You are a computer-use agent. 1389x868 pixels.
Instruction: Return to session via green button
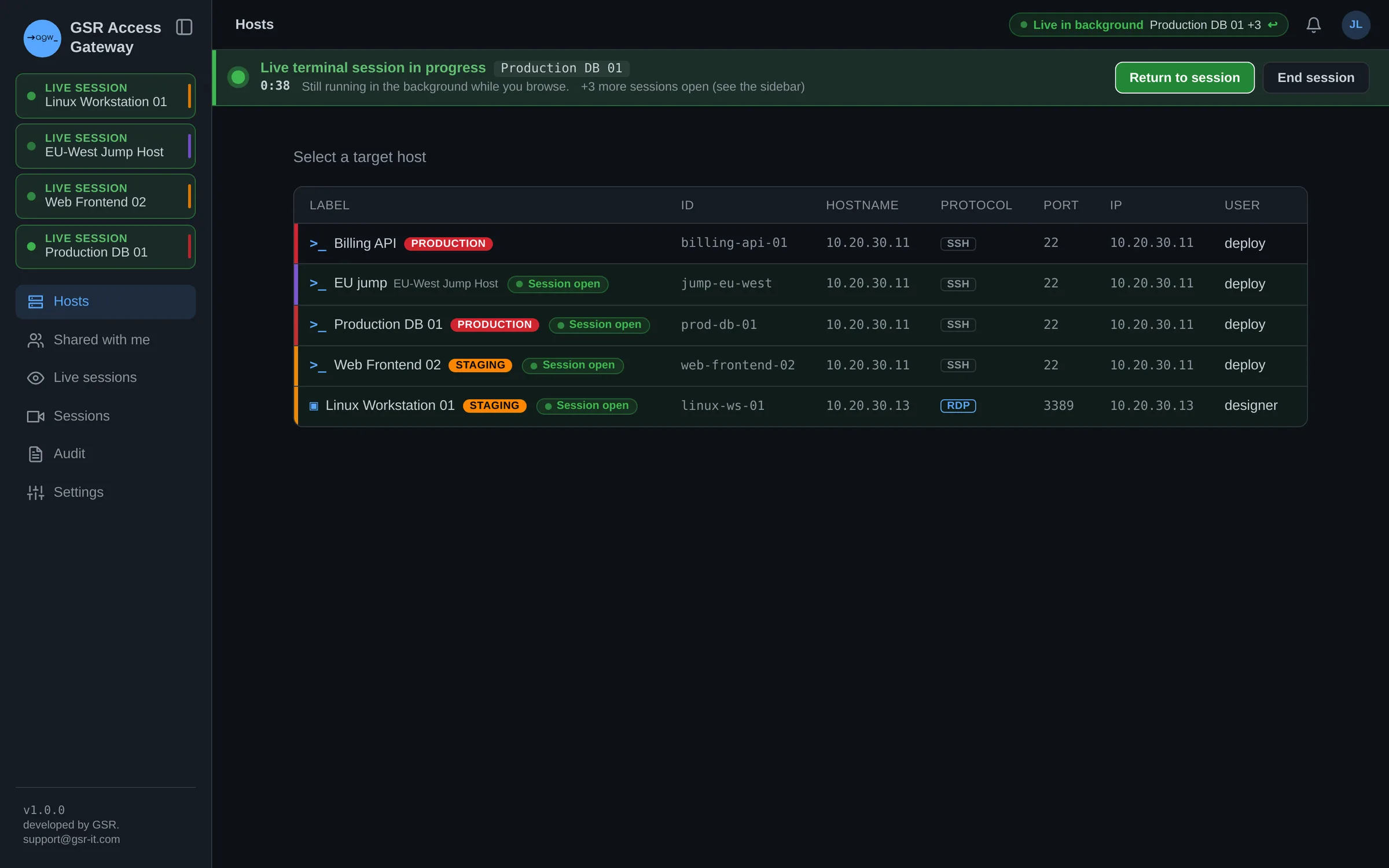pyautogui.click(x=1184, y=78)
